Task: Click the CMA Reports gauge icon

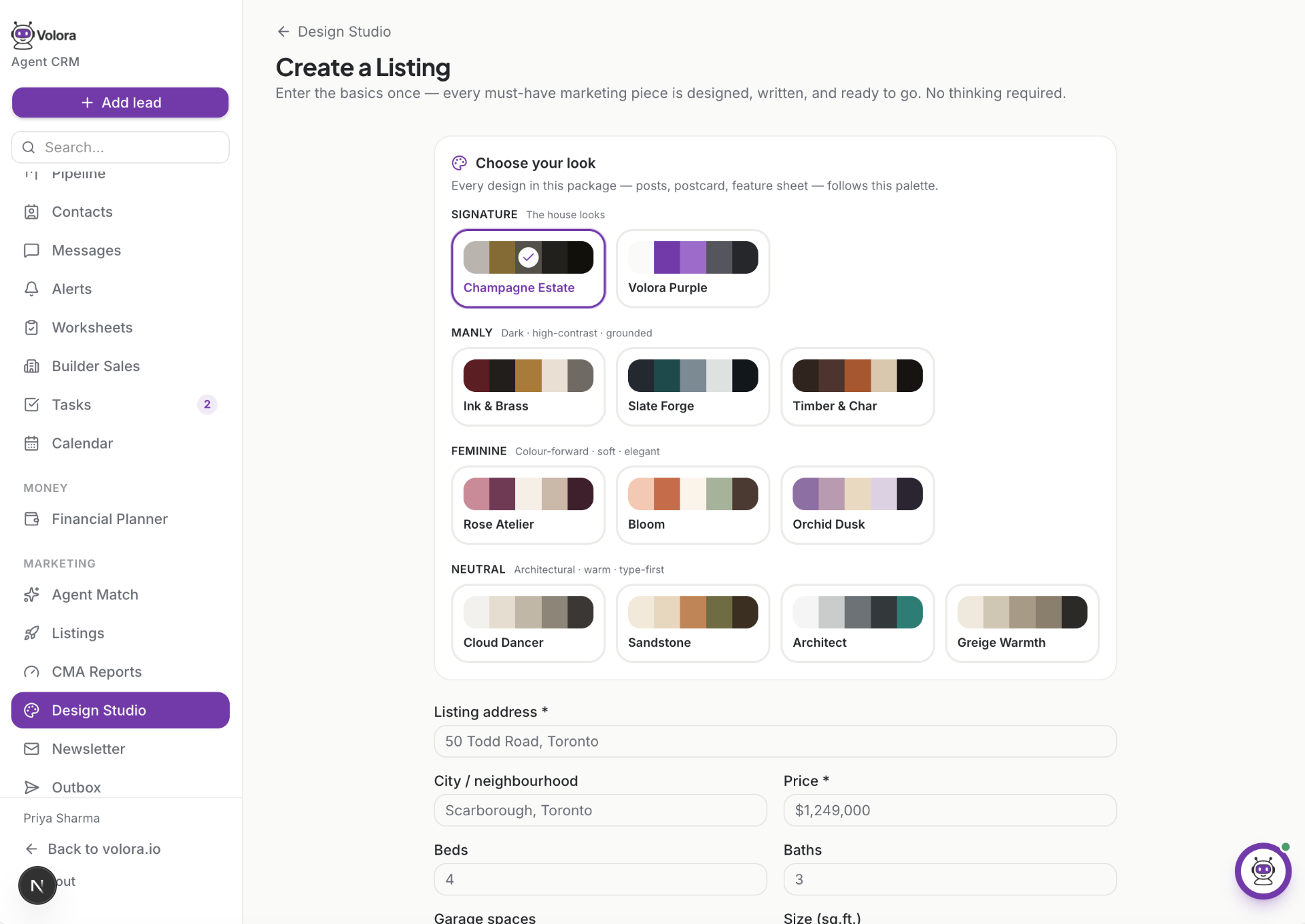Action: tap(31, 672)
